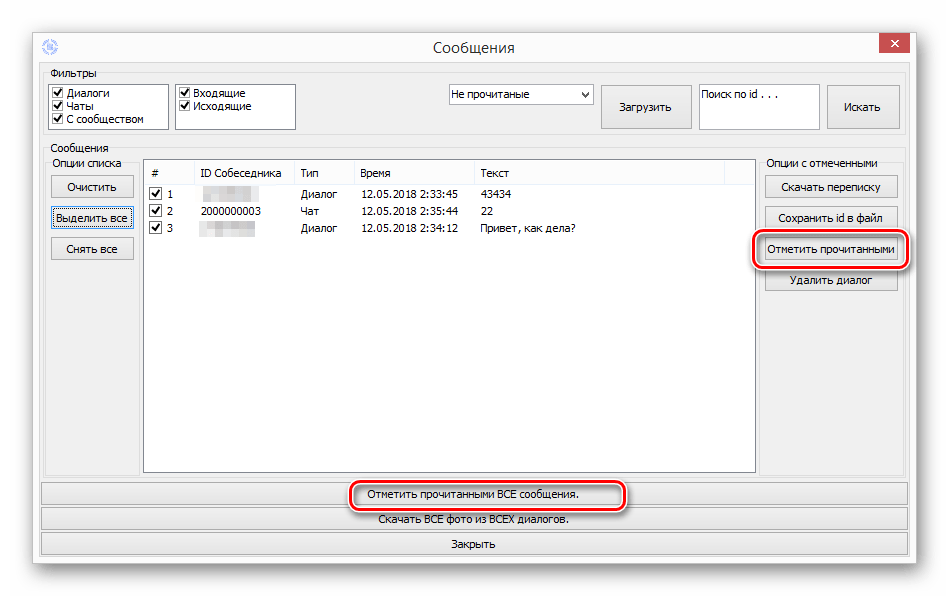Click the Загрузить button
949x596 pixels.
coord(646,107)
